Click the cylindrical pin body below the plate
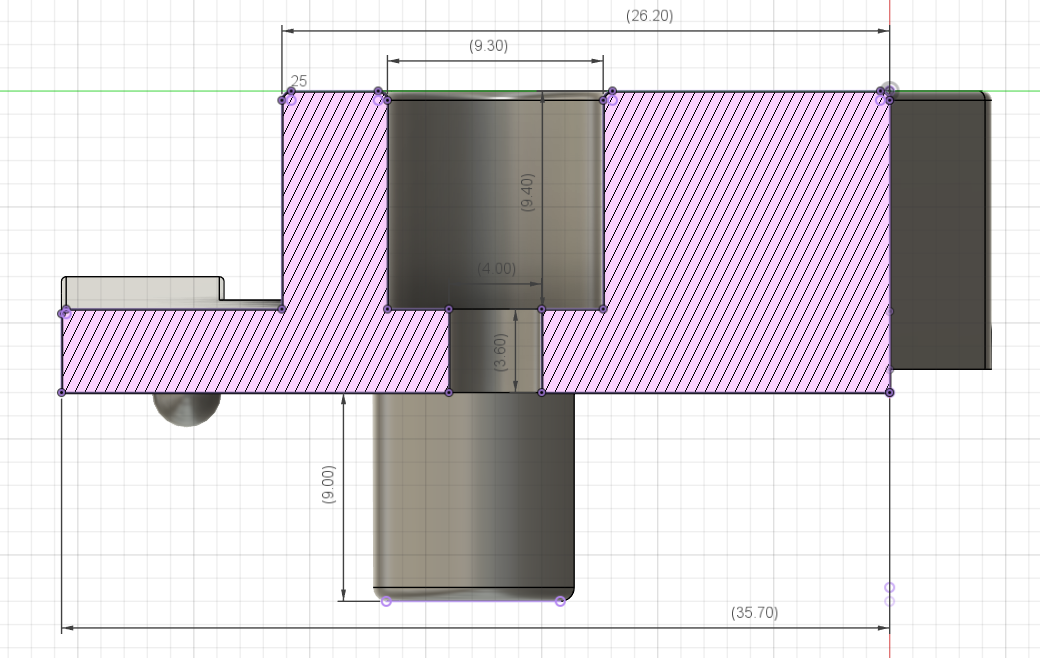Screen dimensions: 1040x658 click(x=474, y=494)
